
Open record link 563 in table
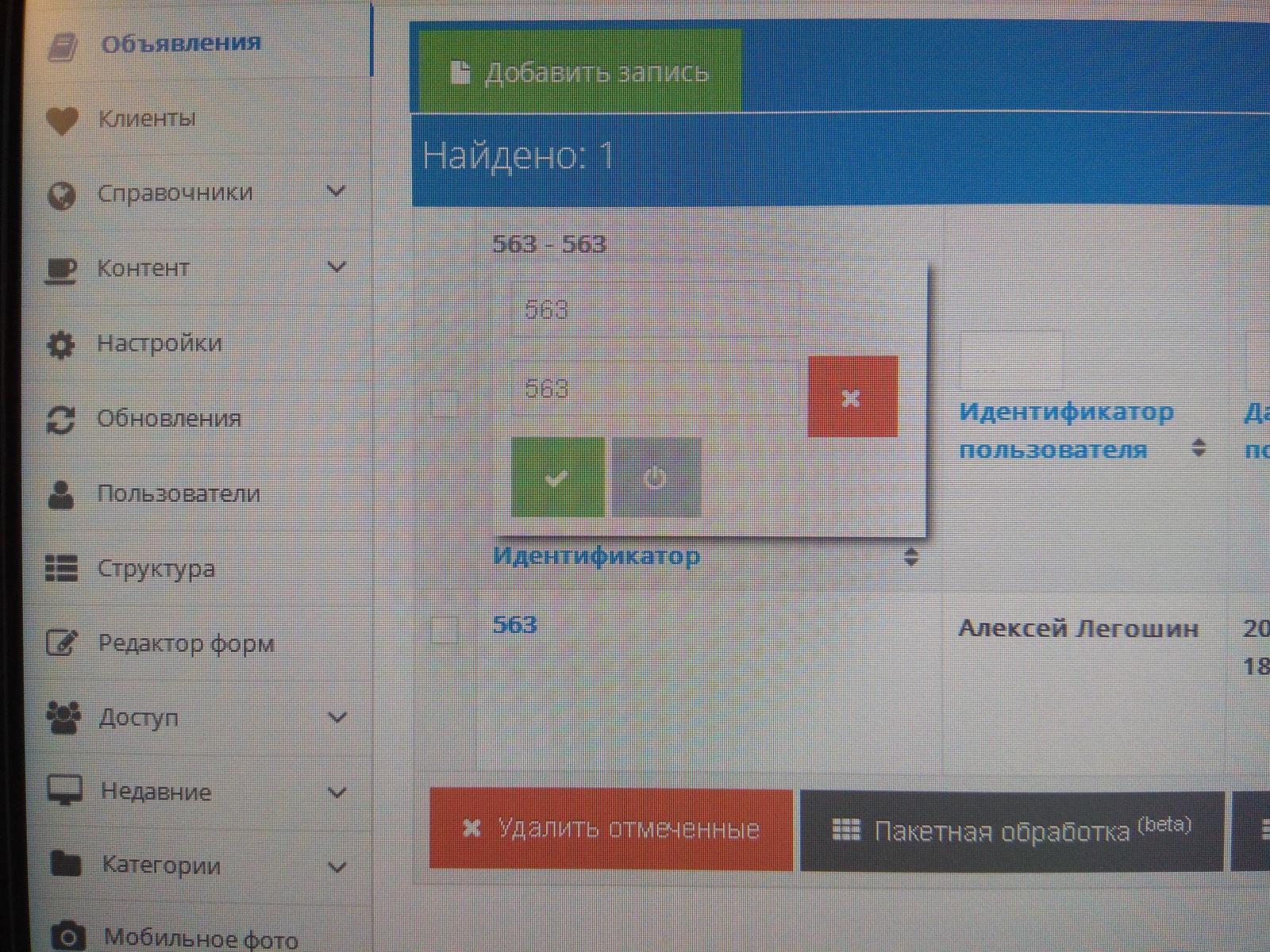coord(514,625)
